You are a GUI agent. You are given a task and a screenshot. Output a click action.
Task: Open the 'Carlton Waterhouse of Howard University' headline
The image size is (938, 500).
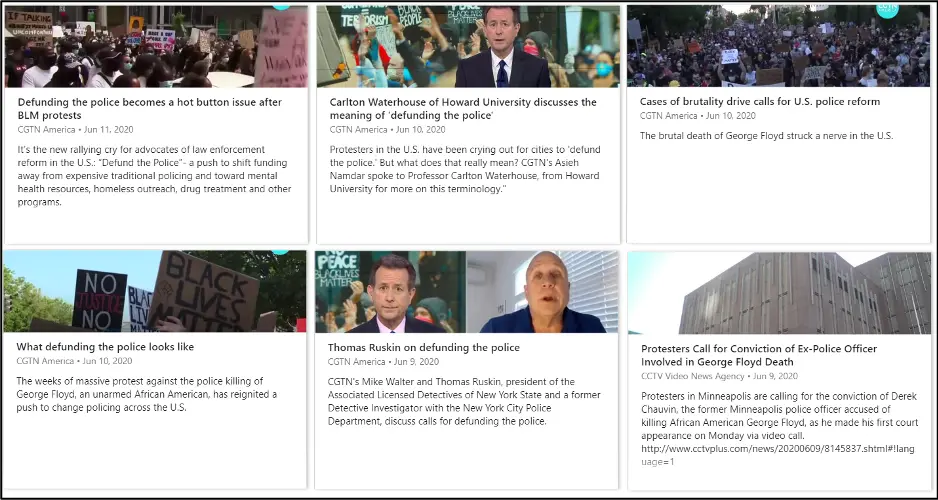click(463, 109)
